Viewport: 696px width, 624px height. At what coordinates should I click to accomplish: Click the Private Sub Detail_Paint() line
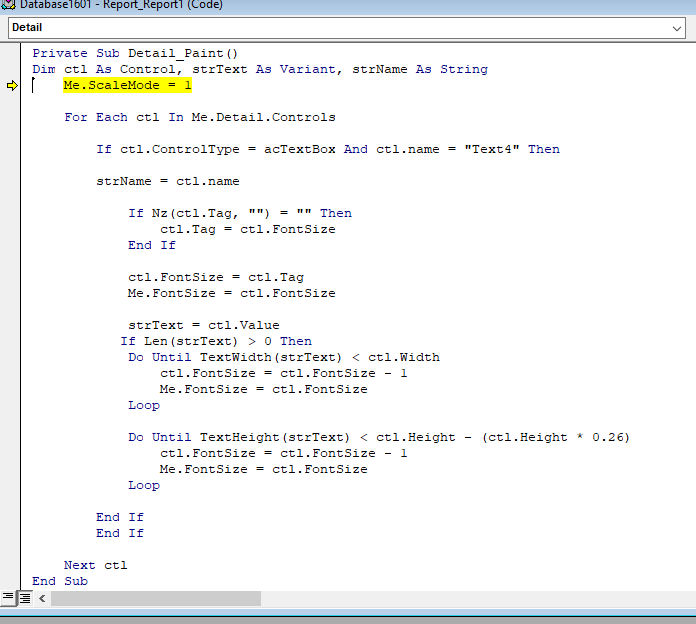(x=135, y=53)
